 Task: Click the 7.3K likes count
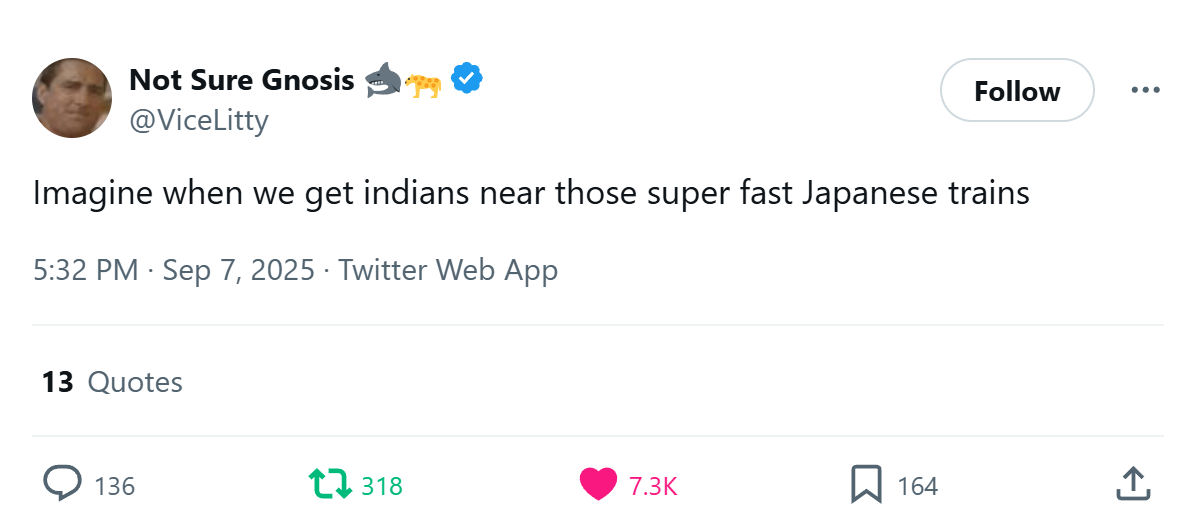pos(653,486)
